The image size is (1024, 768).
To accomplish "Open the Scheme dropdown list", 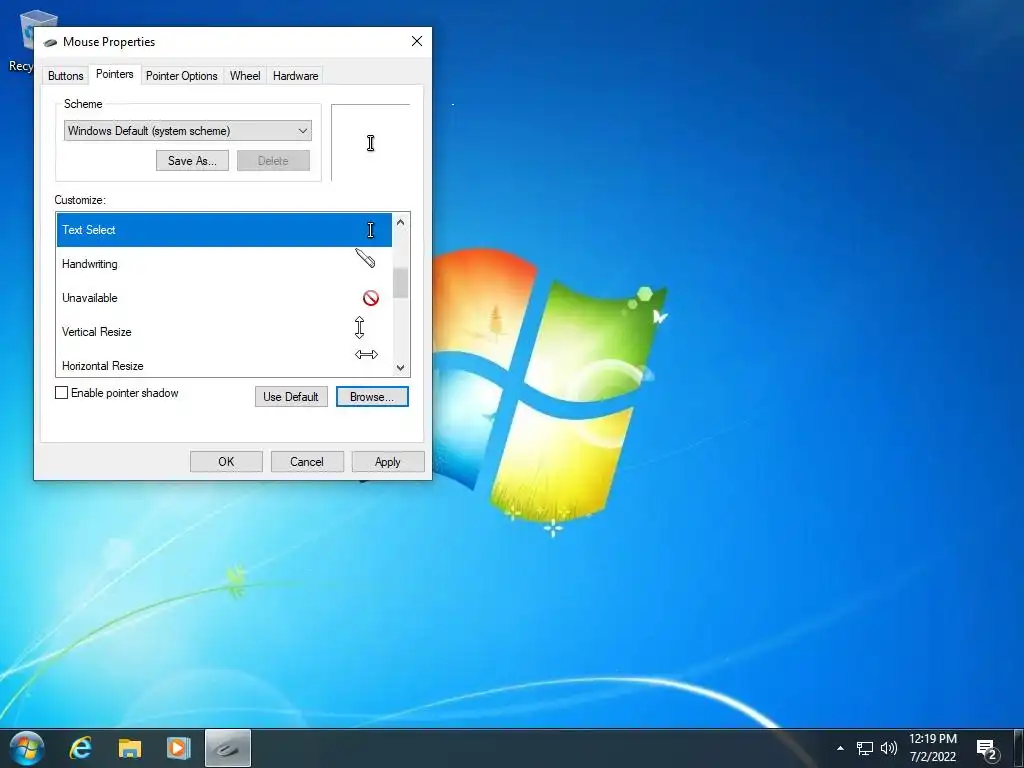I will tap(187, 131).
